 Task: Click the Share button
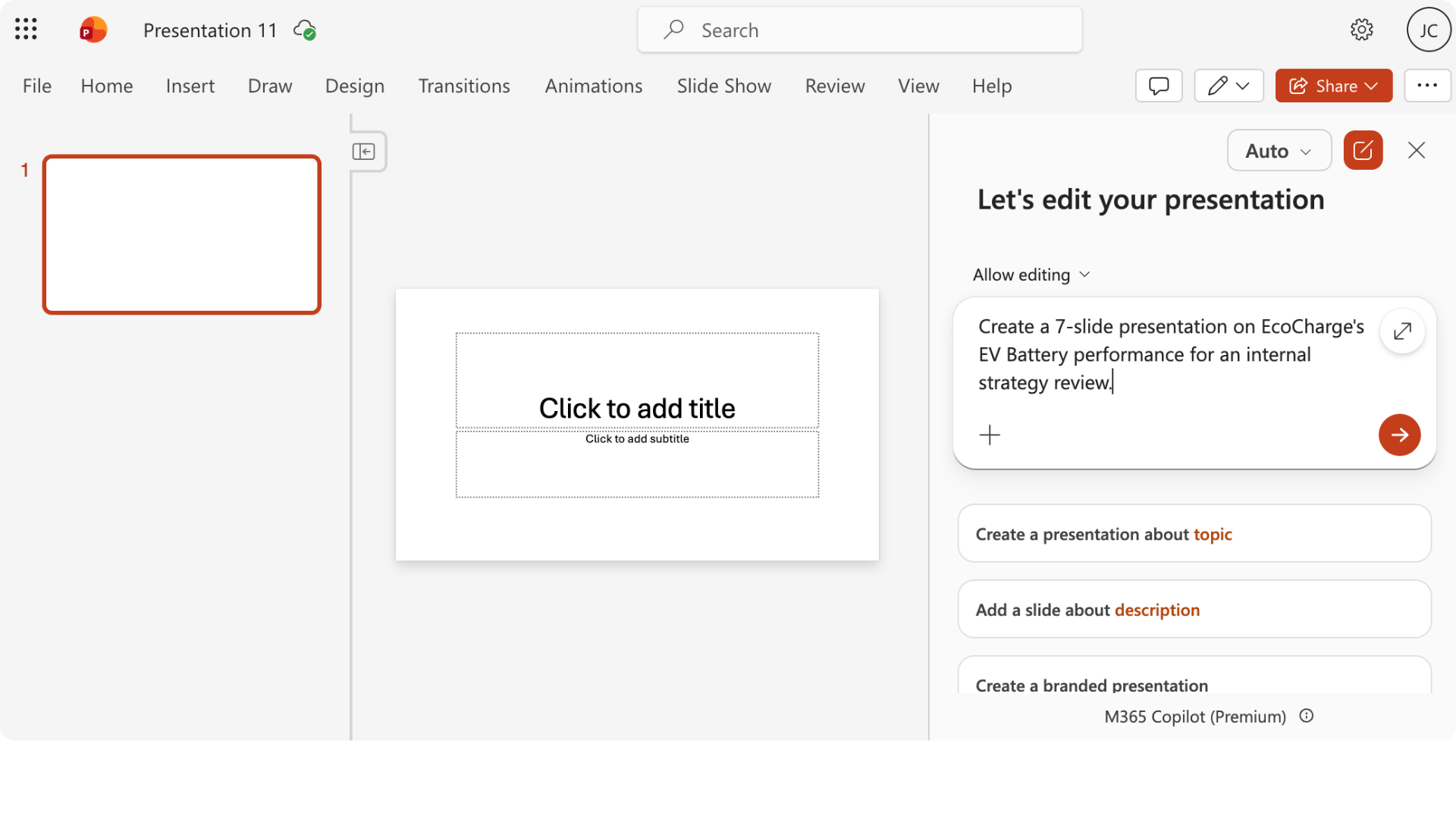(x=1333, y=86)
